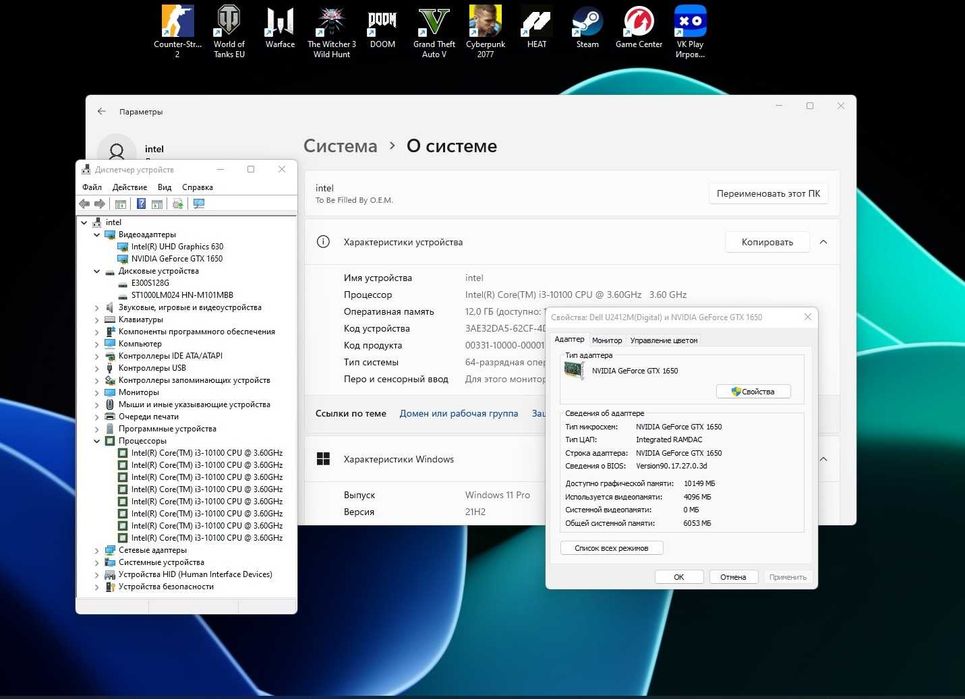Switch to the Управление цветом tab

(663, 340)
